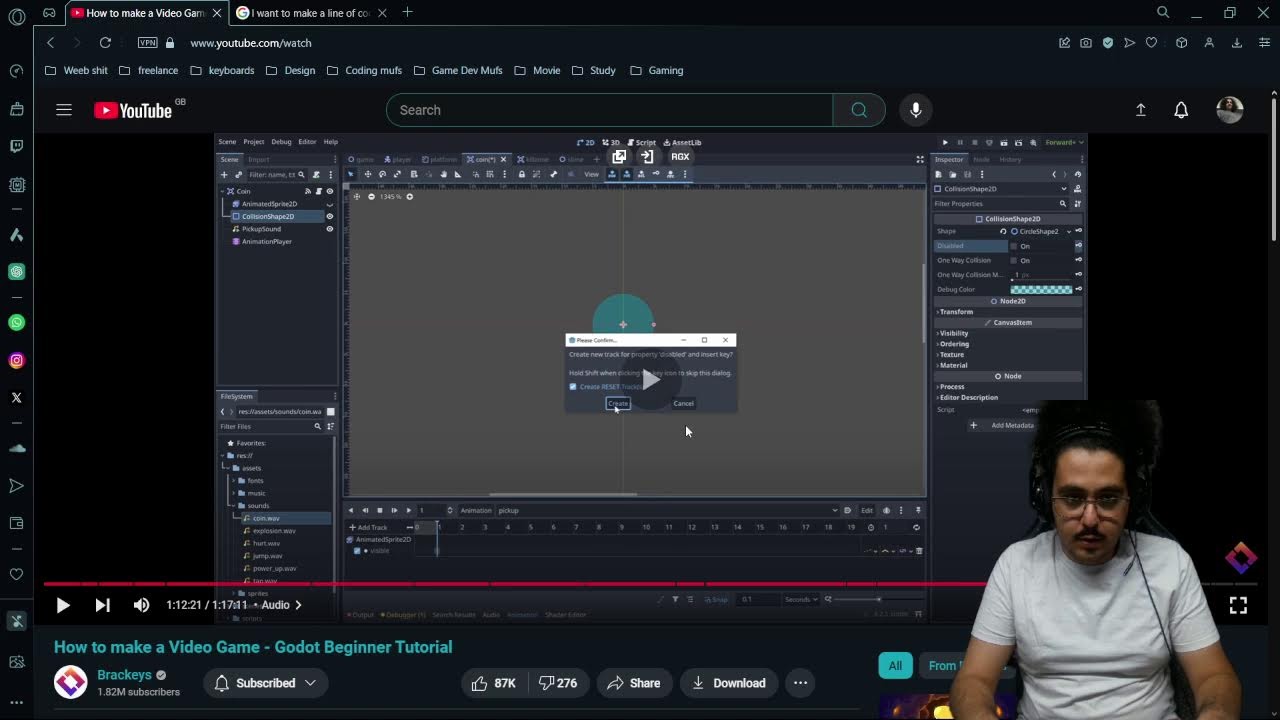Toggle the VPN badge in address bar
Image resolution: width=1280 pixels, height=720 pixels.
pyautogui.click(x=148, y=43)
